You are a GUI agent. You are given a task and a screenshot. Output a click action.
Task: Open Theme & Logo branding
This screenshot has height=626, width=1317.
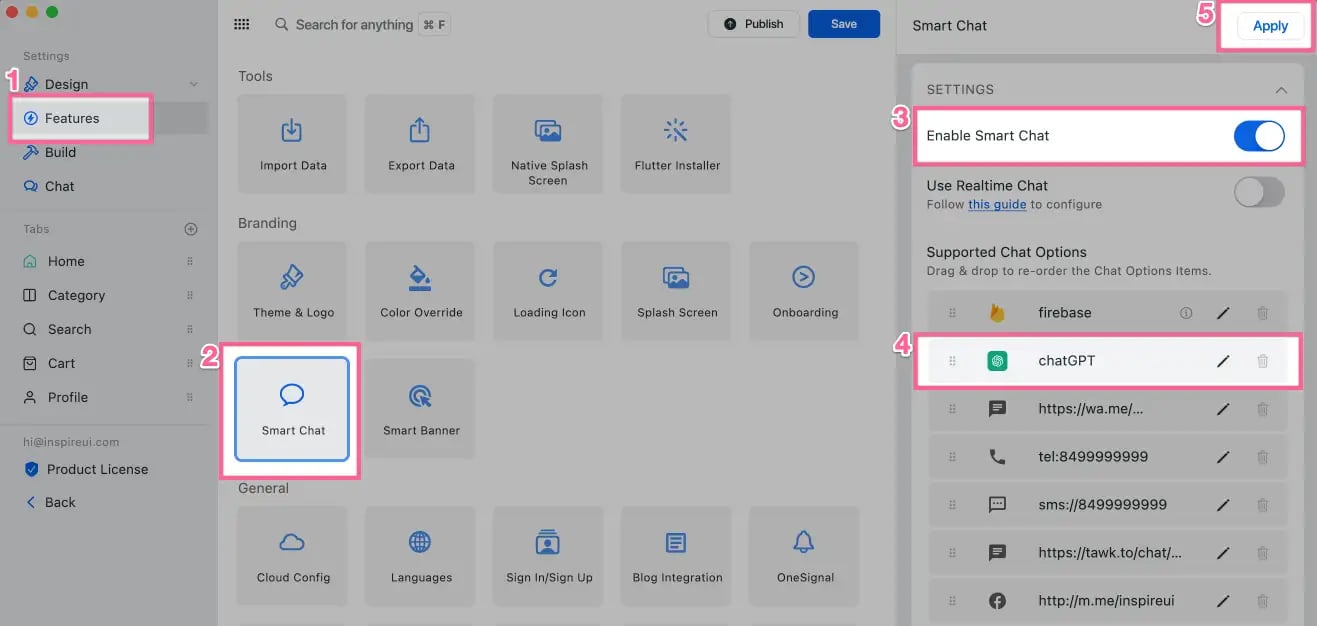coord(292,291)
